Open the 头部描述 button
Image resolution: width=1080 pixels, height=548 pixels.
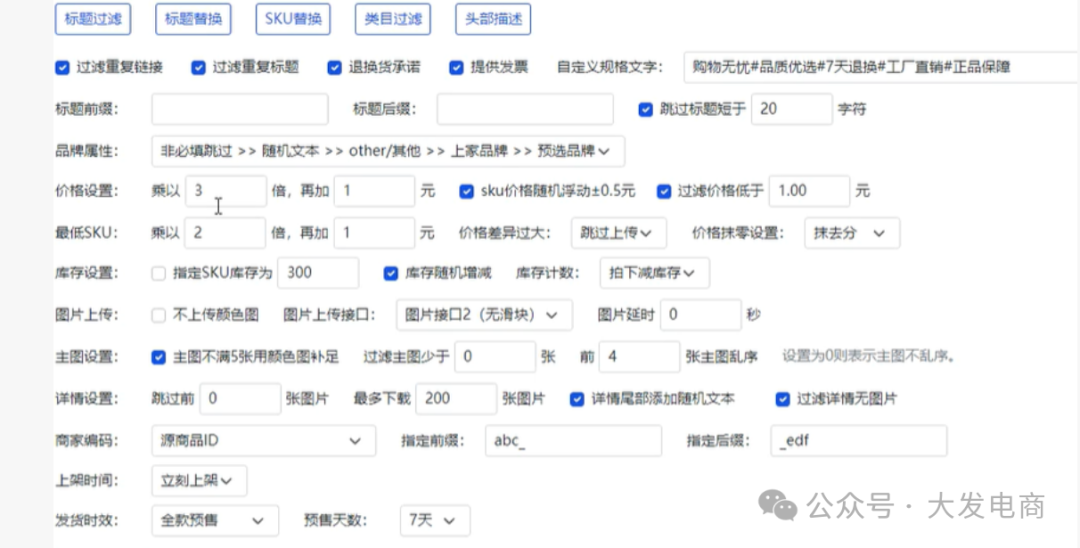click(x=493, y=19)
